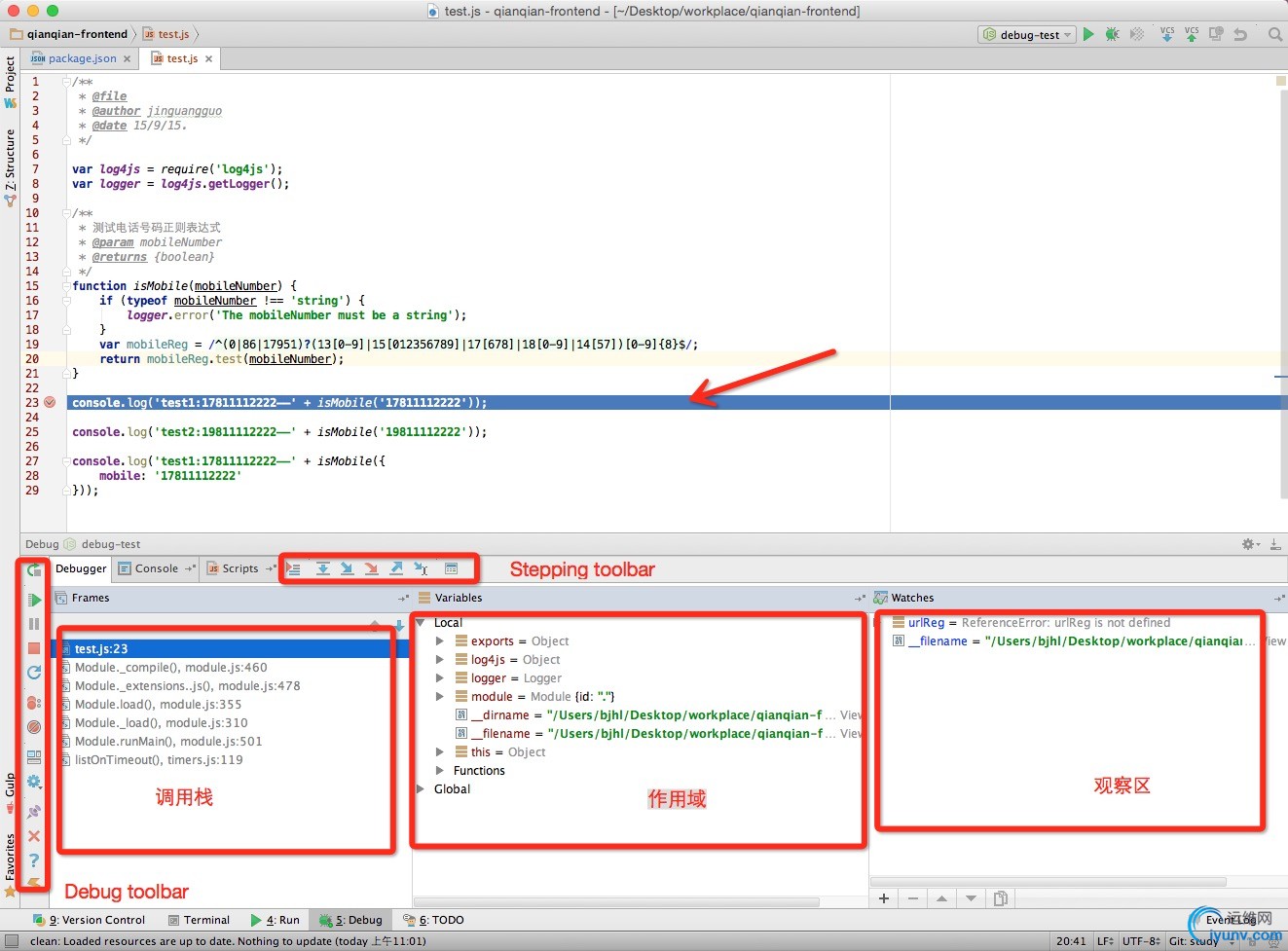Collapse the Local variables node
The width and height of the screenshot is (1288, 951).
(421, 623)
